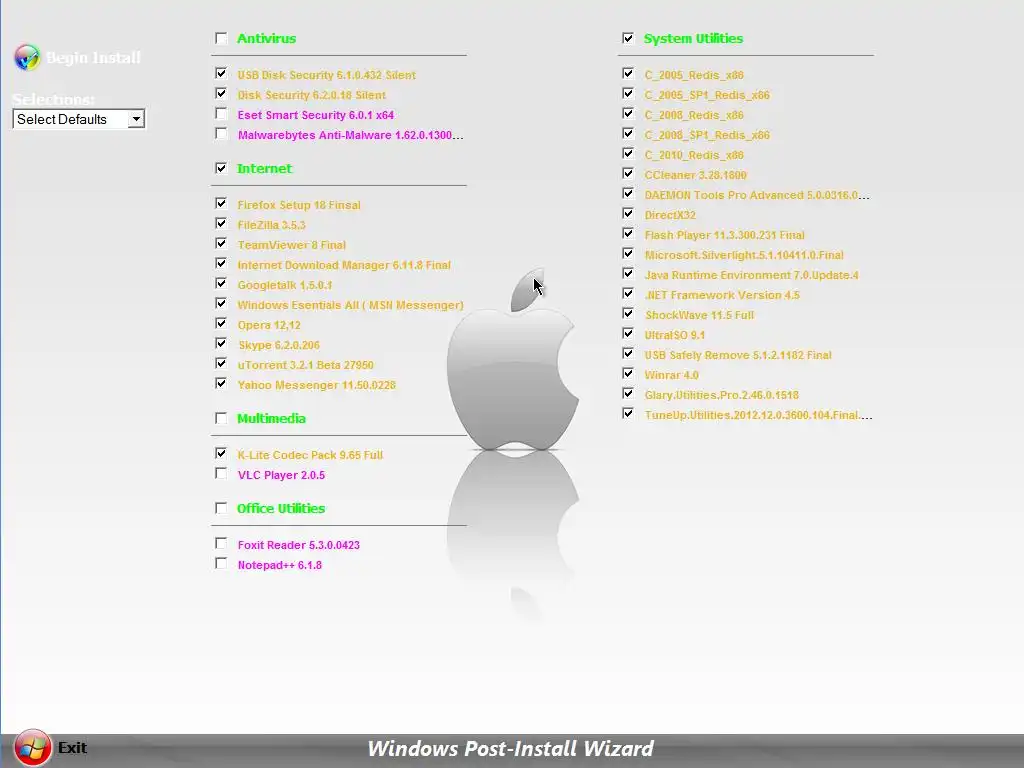The image size is (1024, 768).
Task: Uncheck C_2005_Redis_x86 checkbox
Action: point(628,73)
